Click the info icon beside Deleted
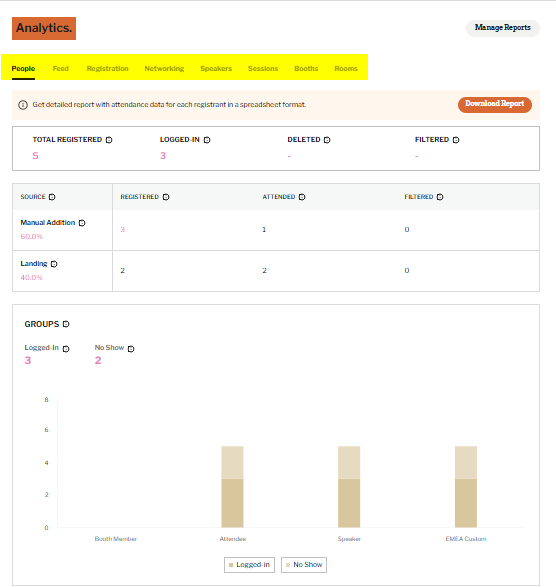Screen dimensions: 556x587 click(x=327, y=140)
